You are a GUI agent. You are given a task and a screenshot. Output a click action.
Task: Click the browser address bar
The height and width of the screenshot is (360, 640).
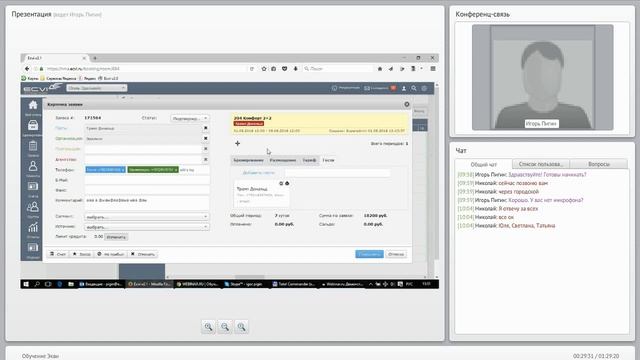(147, 69)
